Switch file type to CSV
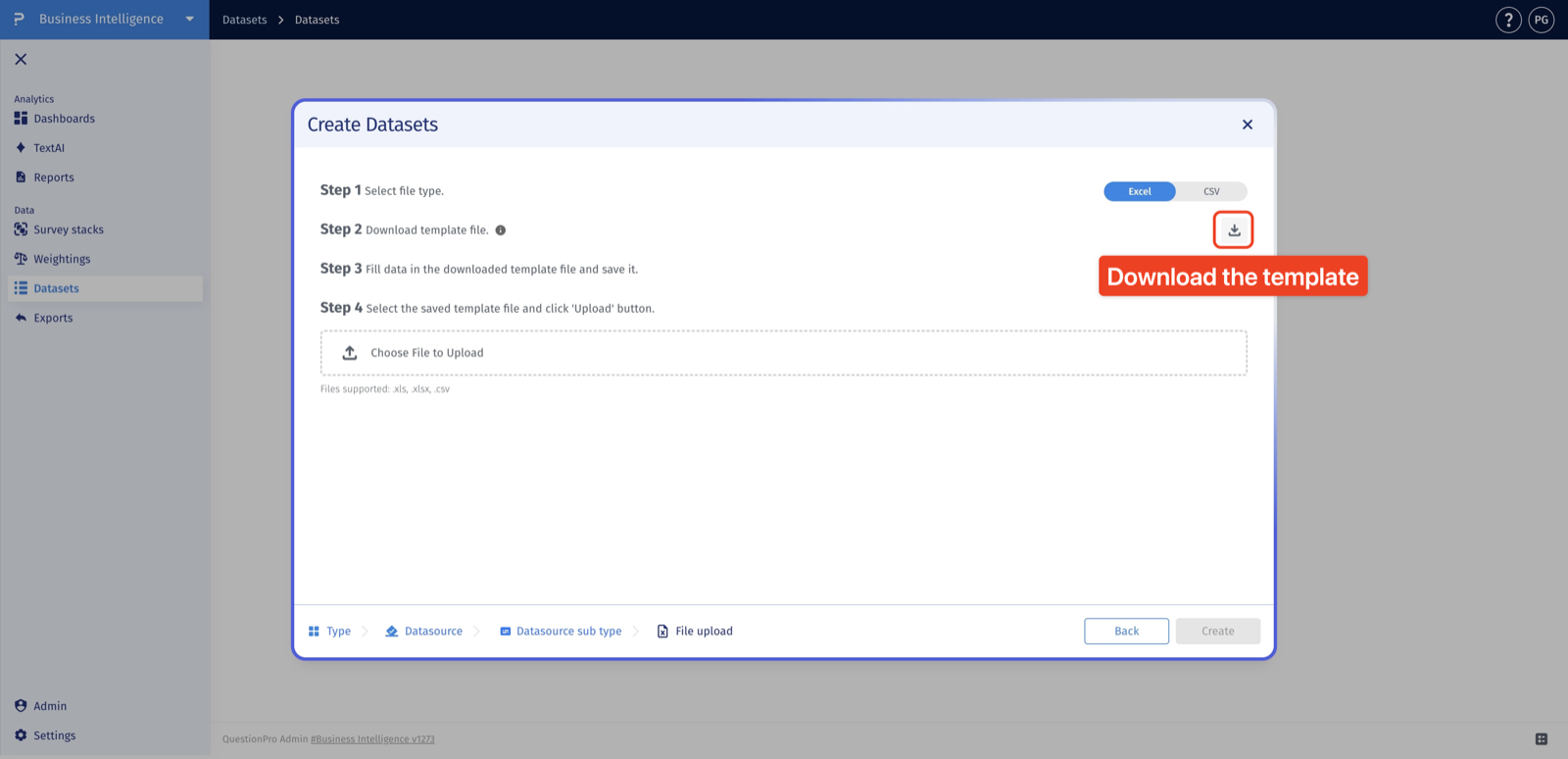Image resolution: width=1568 pixels, height=759 pixels. 1211,191
